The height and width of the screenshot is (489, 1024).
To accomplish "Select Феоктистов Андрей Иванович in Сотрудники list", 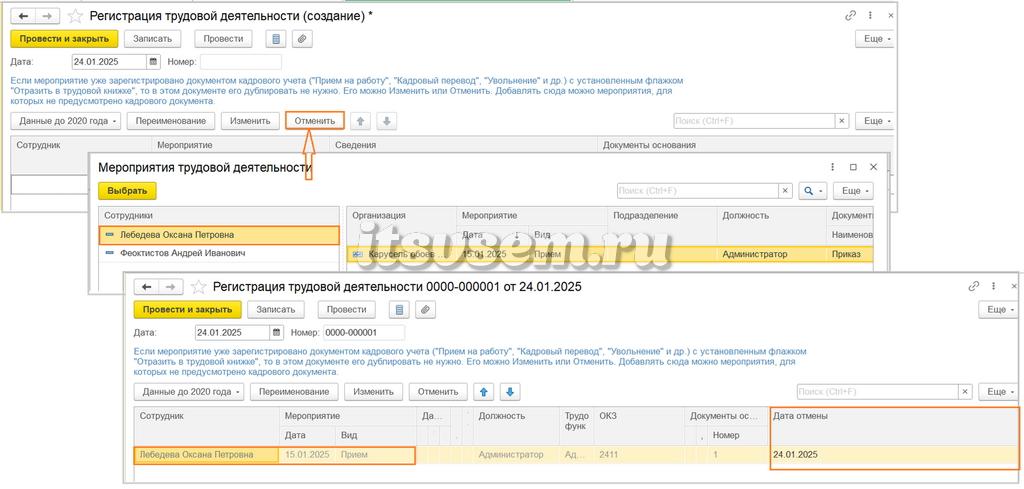I will click(x=219, y=253).
